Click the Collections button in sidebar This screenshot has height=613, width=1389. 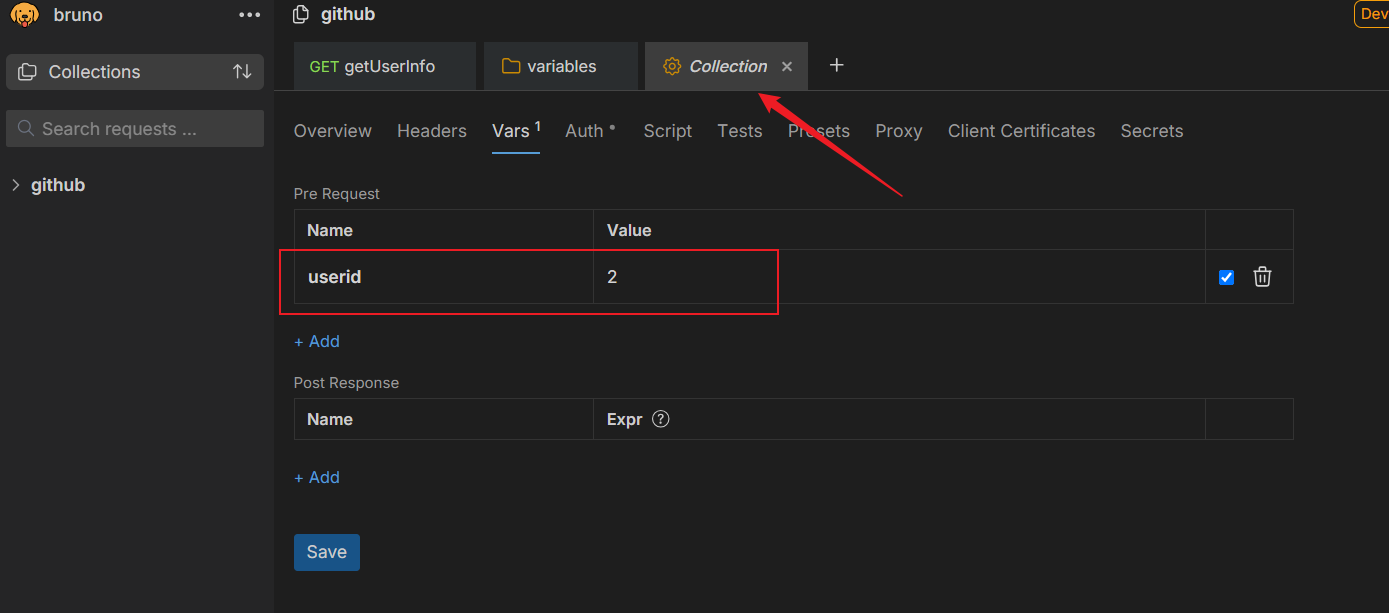click(x=135, y=72)
